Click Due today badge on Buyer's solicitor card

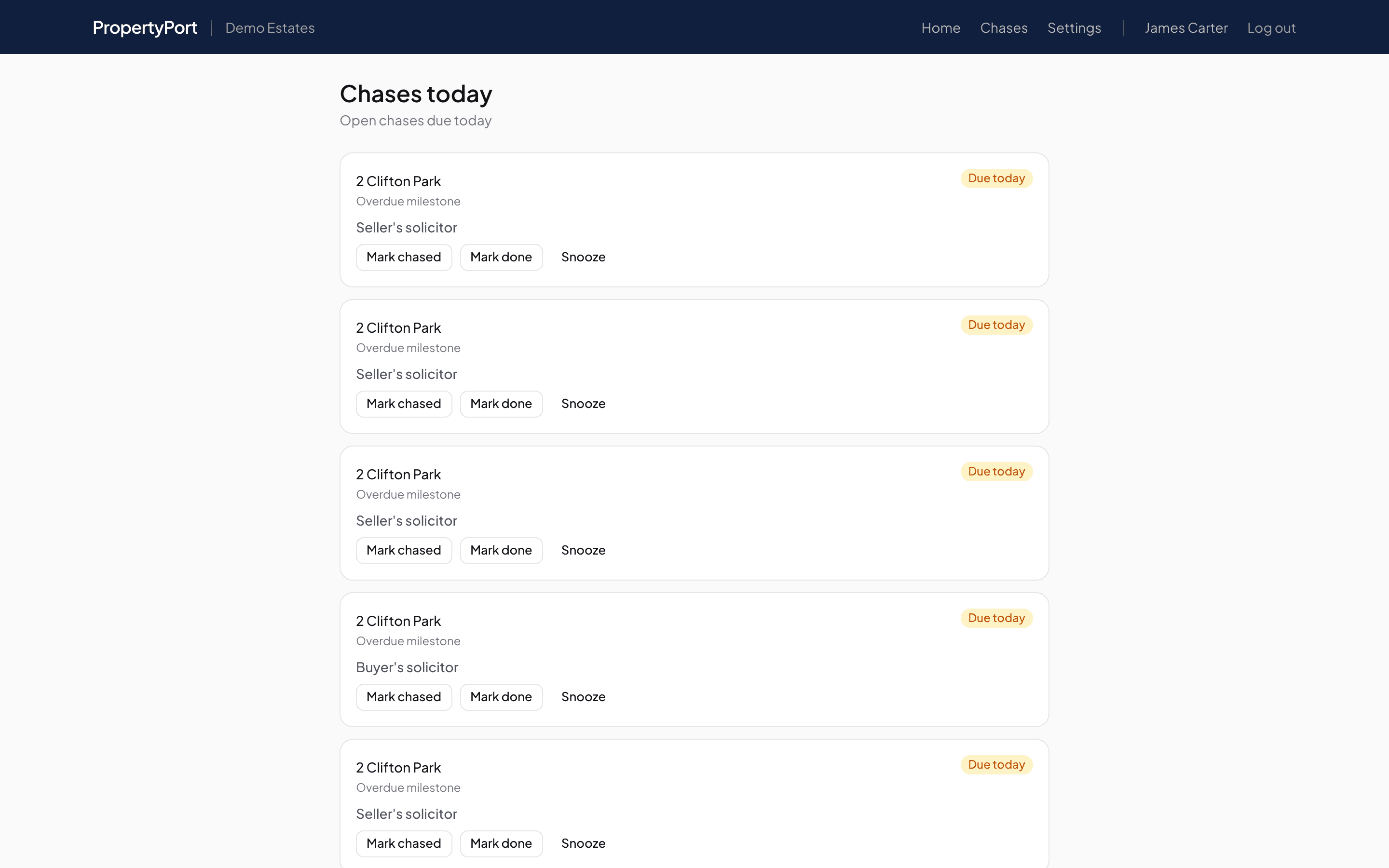[x=996, y=618]
